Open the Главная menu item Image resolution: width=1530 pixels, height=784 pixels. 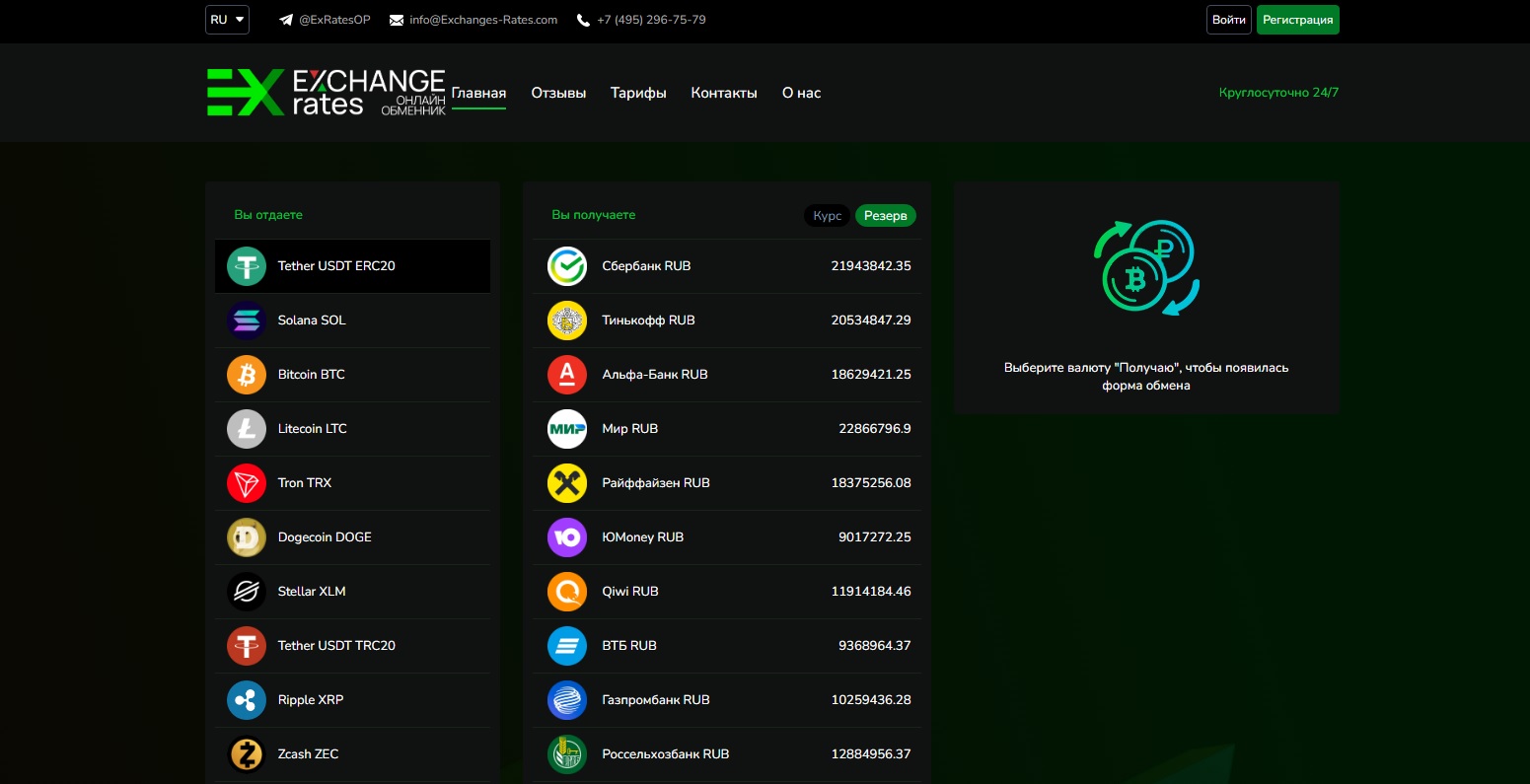pos(478,93)
